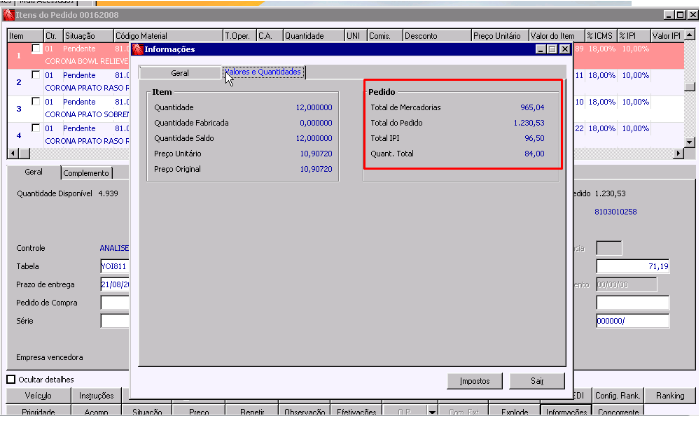Click the Explode button

tap(514, 412)
